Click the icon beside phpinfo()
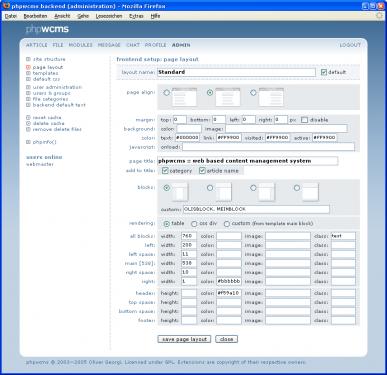The width and height of the screenshot is (387, 375). pos(28,142)
